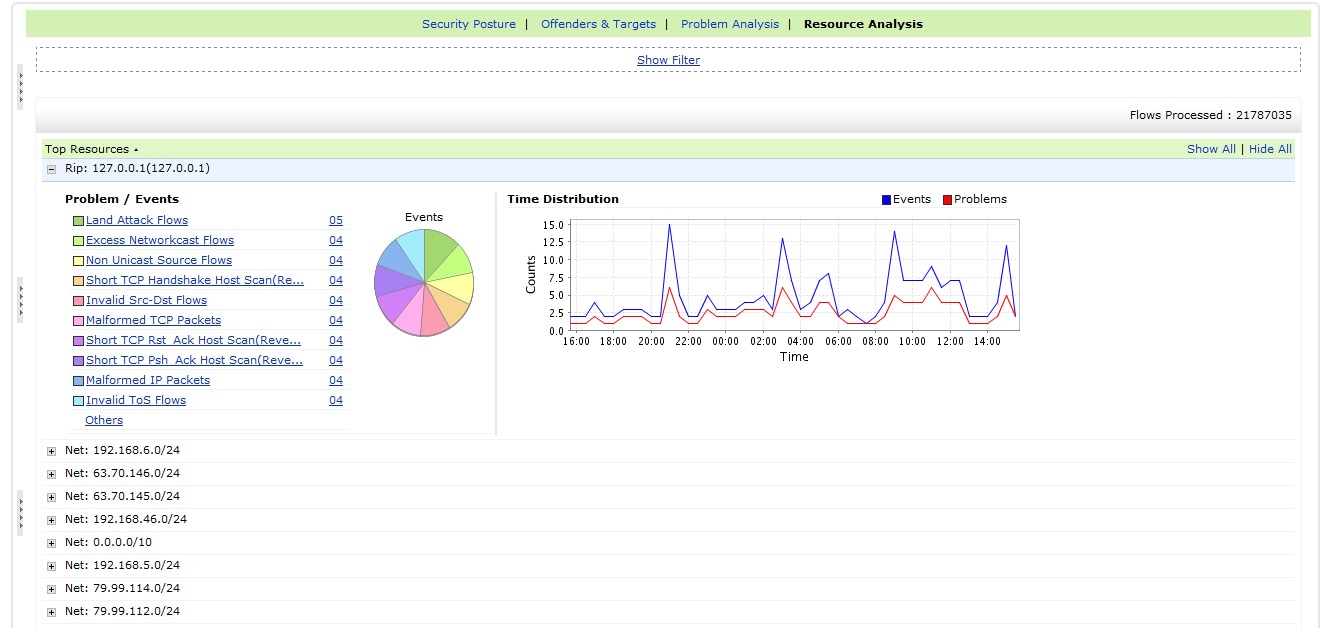
Task: Click the green Land Attack Flows swatch
Action: click(x=78, y=221)
